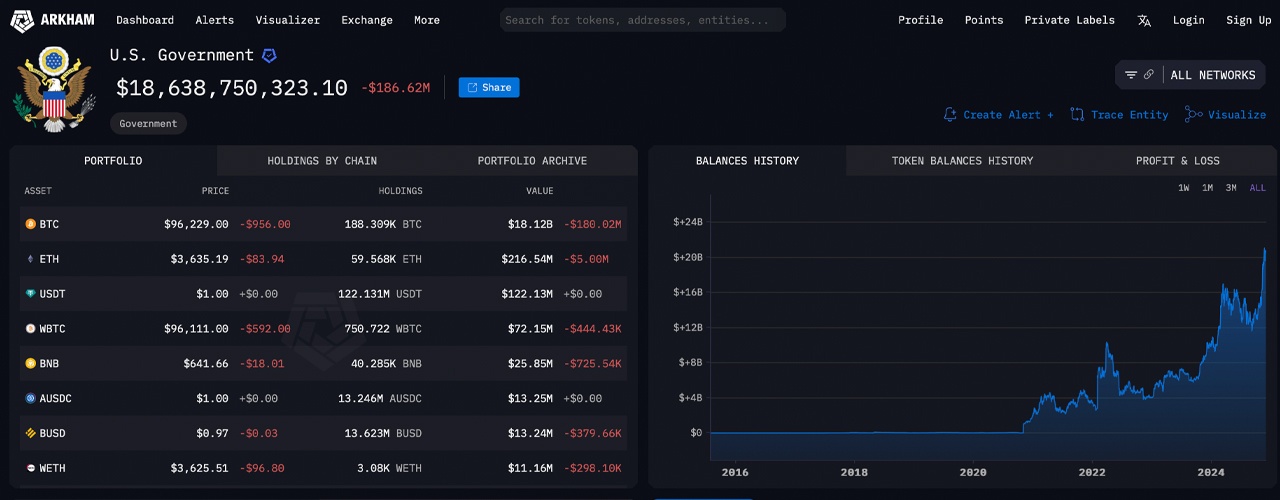Click the USDT token icon
This screenshot has height=500, width=1280.
30,294
